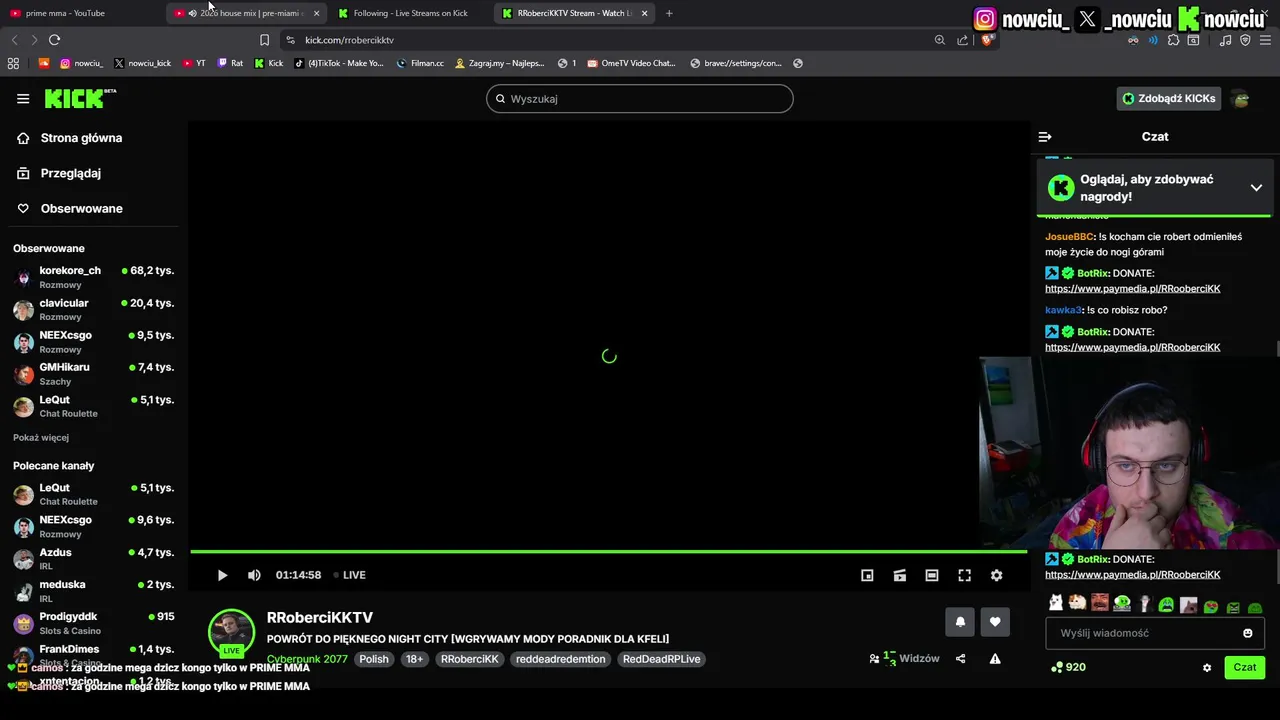
Task: Click the RedDeadRPLive tag
Action: point(662,659)
